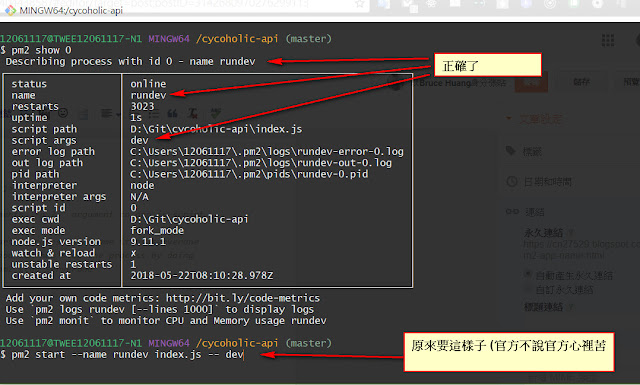Click the script path 'D:\Git\cycoholic-api\index.js'
Viewport: 640px width, 385px height.
(216, 129)
